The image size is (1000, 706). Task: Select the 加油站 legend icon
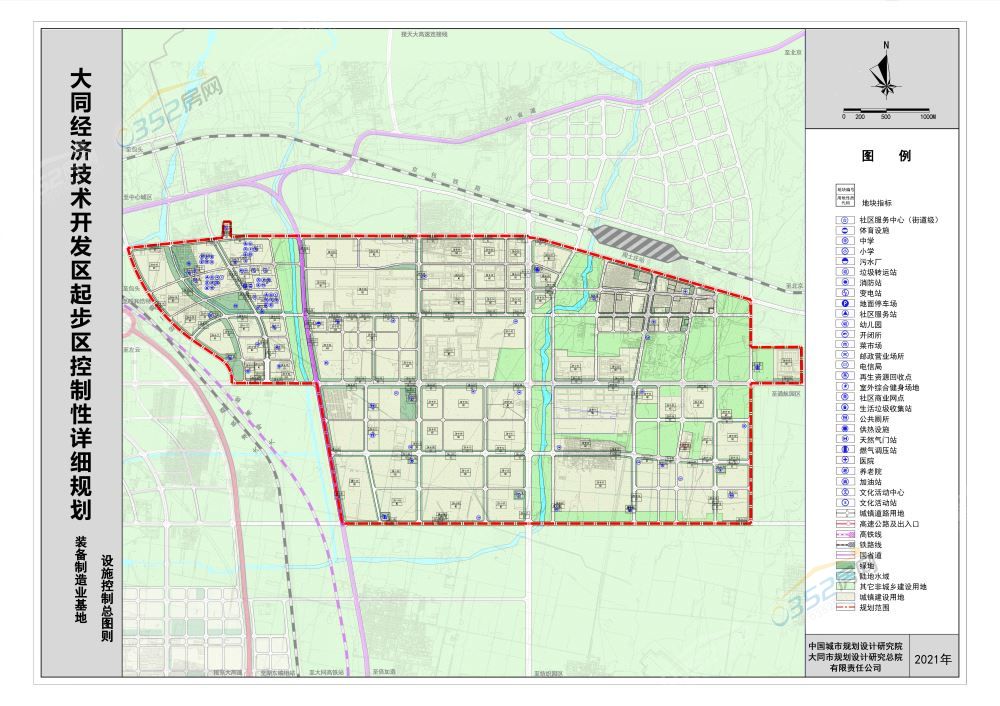(x=844, y=481)
